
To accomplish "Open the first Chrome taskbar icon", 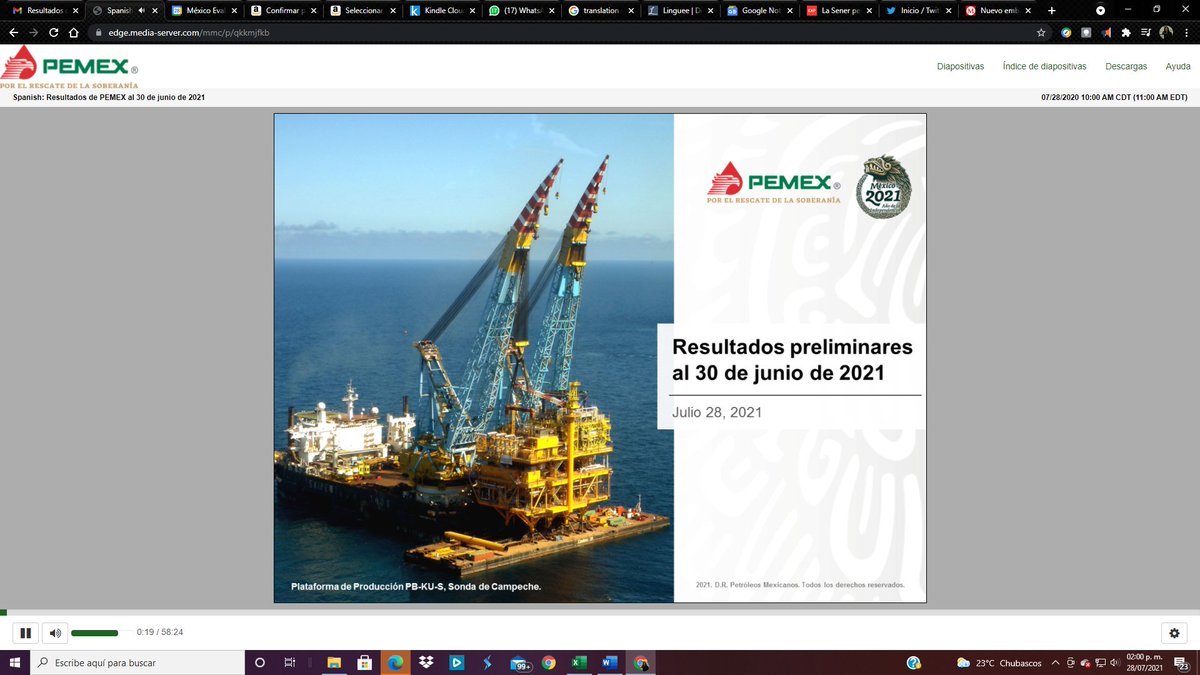I will (548, 662).
